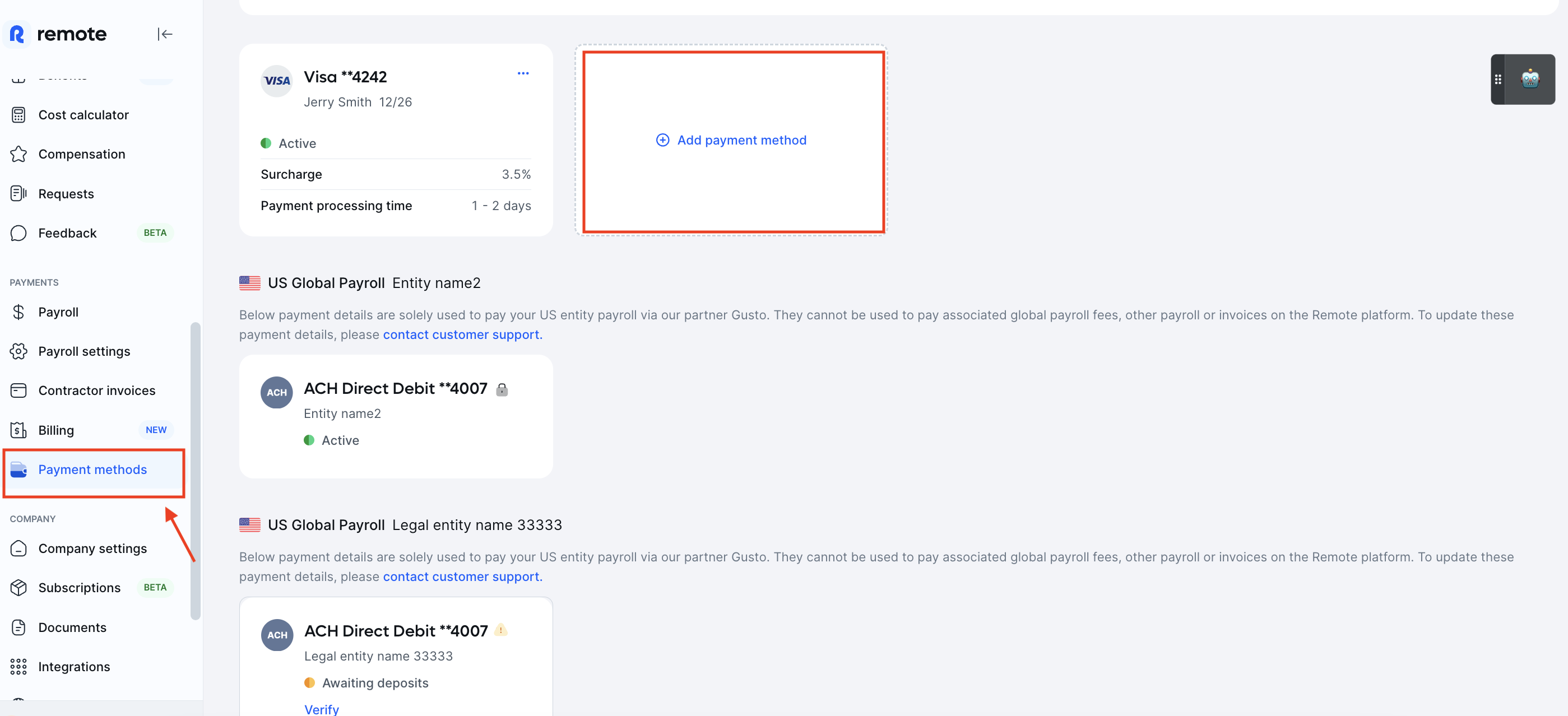Open Company settings page
The image size is (1568, 716).
click(92, 548)
